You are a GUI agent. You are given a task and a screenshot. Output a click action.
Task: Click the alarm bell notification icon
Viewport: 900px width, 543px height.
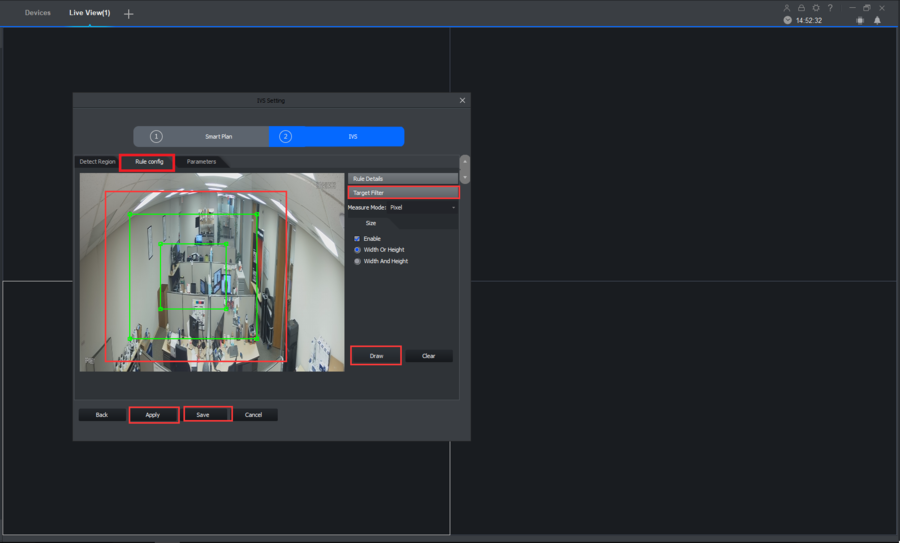point(877,20)
